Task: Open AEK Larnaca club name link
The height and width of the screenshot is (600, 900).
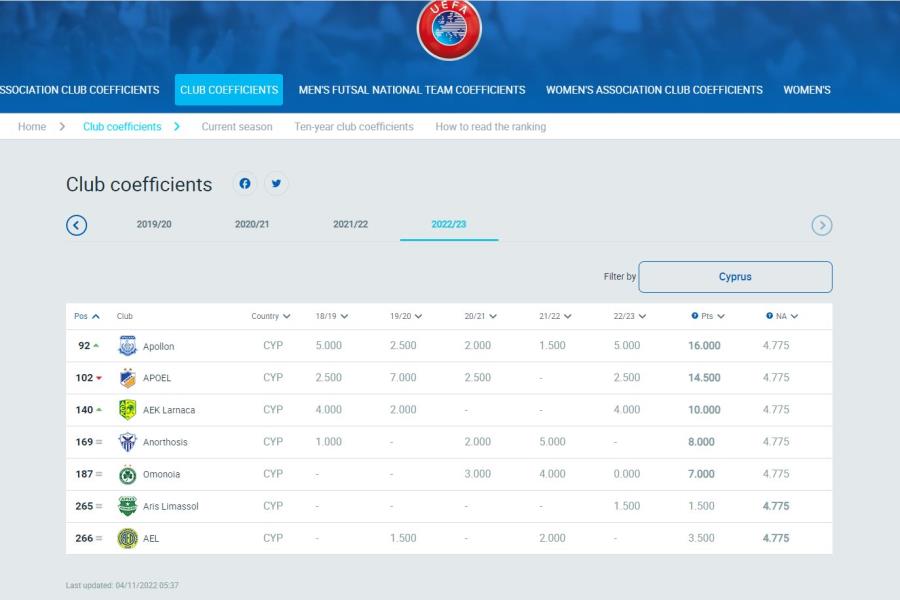Action: (169, 411)
